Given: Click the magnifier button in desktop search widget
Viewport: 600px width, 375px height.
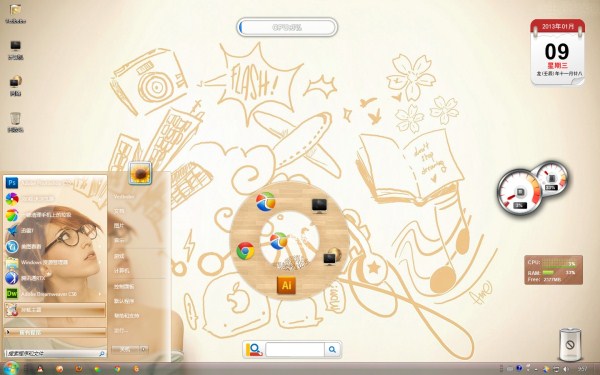Looking at the screenshot, I should point(332,349).
